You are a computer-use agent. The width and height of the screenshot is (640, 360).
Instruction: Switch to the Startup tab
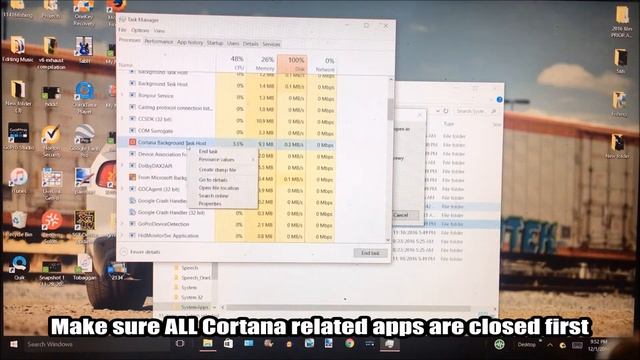pos(215,43)
